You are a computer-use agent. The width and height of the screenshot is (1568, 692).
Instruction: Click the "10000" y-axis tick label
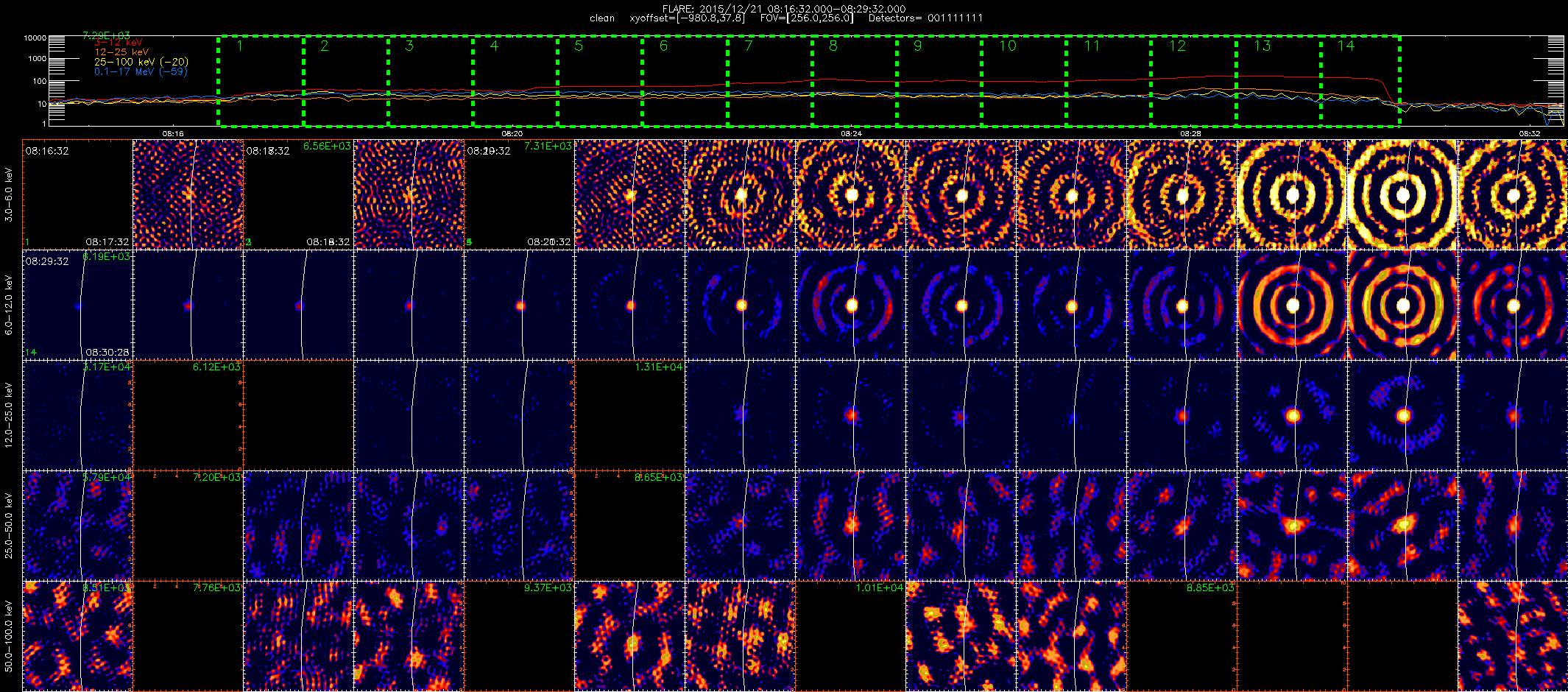point(35,38)
